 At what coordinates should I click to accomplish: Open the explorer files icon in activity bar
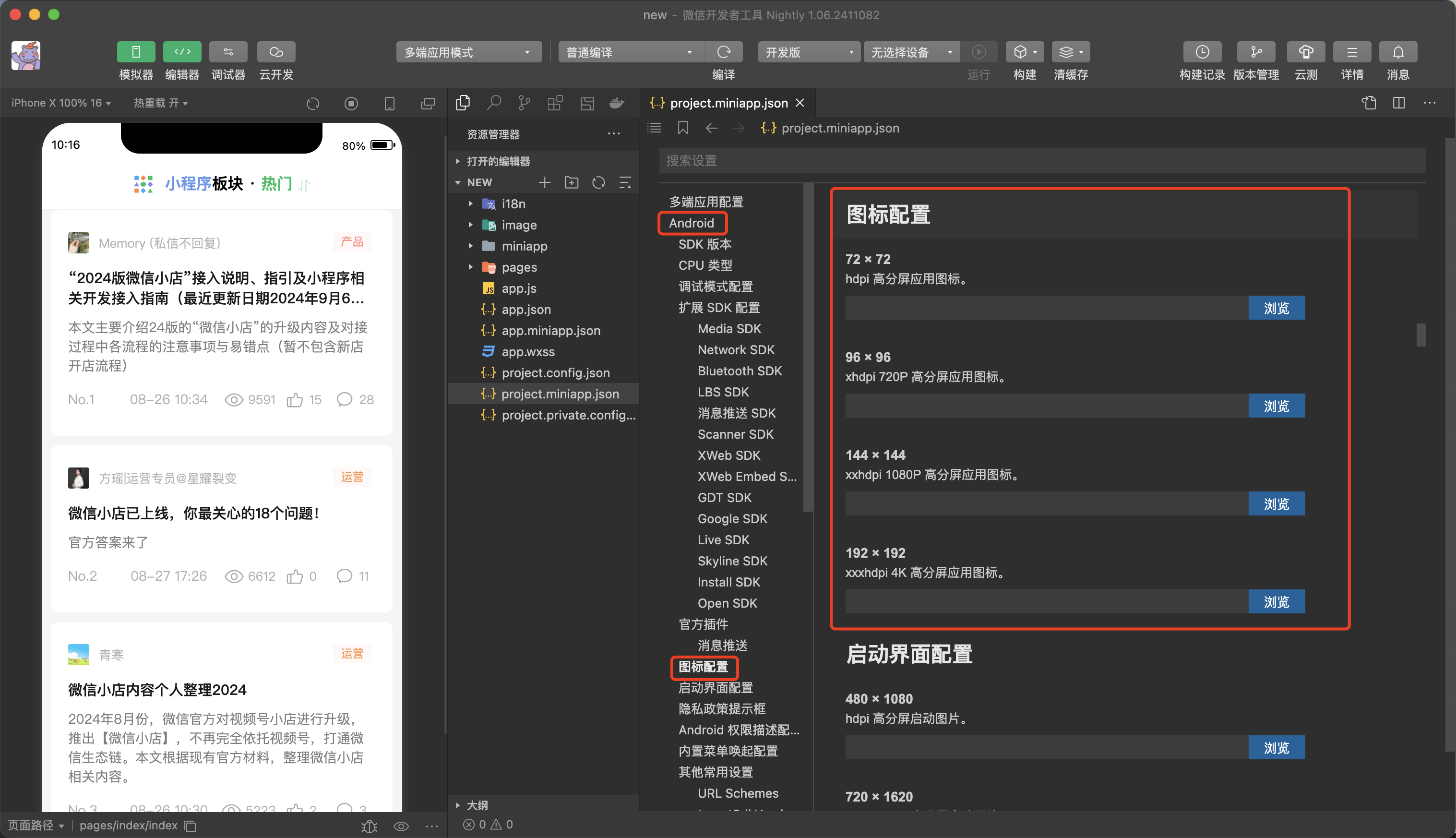pos(463,103)
